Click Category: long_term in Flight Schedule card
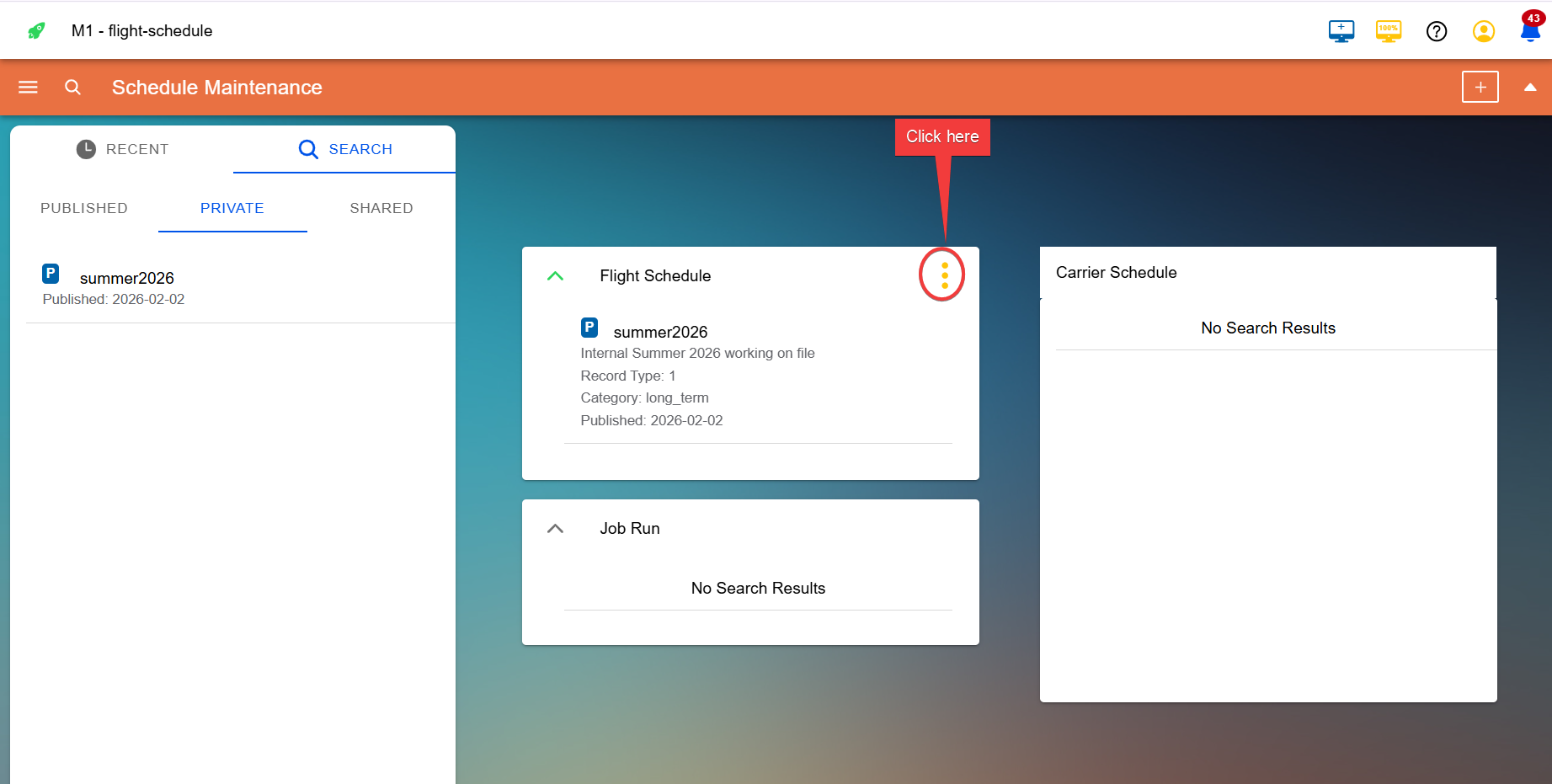 pyautogui.click(x=644, y=398)
